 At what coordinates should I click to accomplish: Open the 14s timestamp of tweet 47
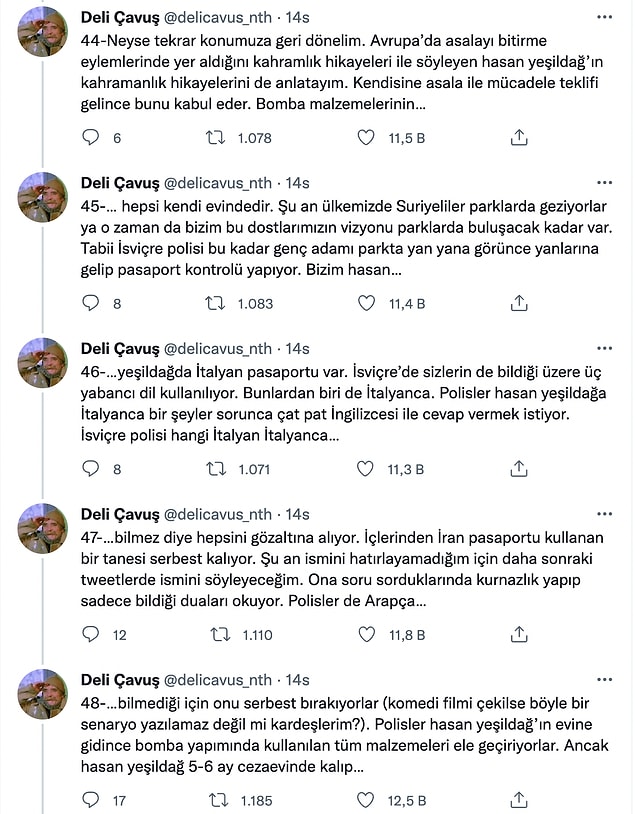pos(297,514)
